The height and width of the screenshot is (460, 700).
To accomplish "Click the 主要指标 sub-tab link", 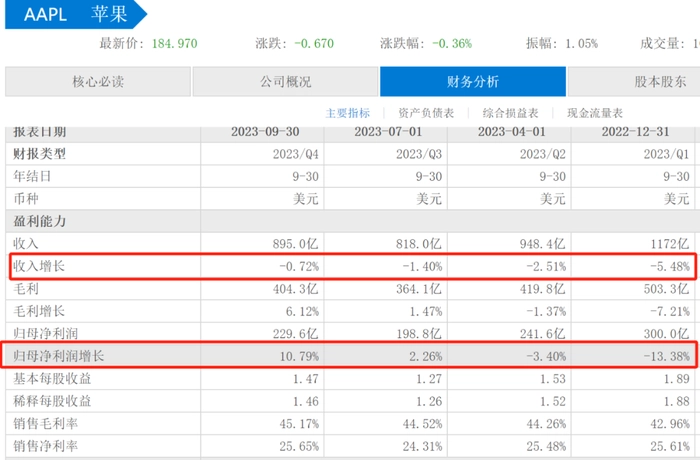I will tap(347, 113).
